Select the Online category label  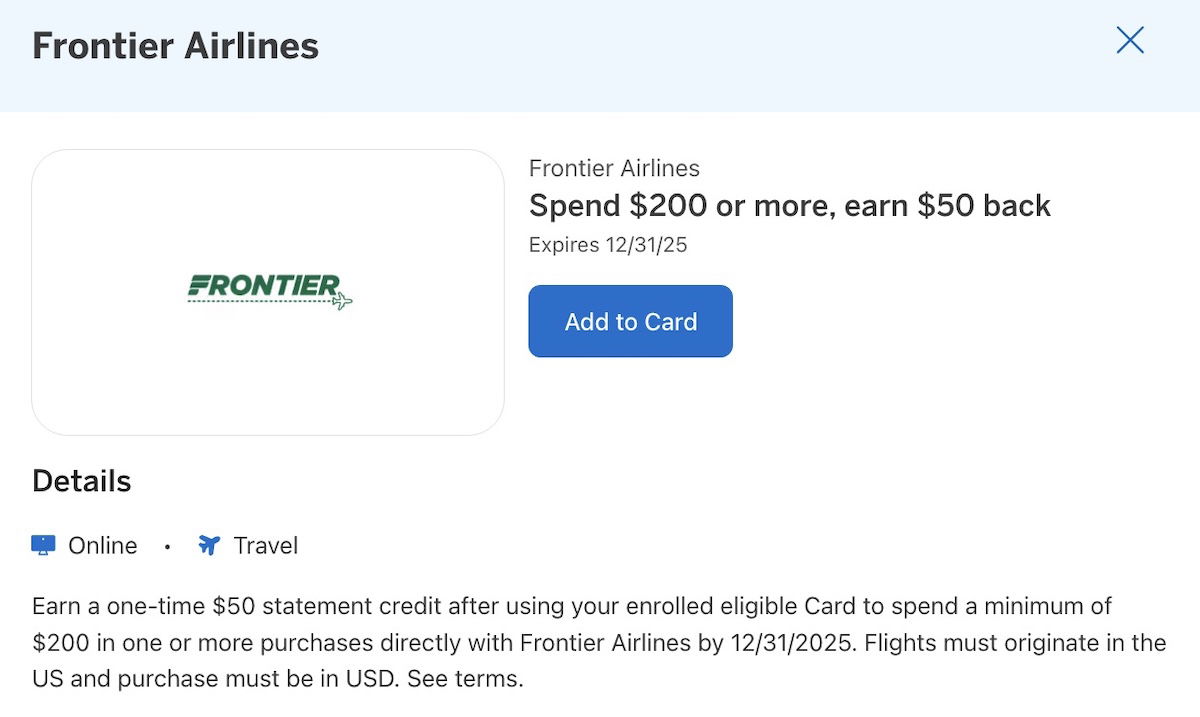102,545
